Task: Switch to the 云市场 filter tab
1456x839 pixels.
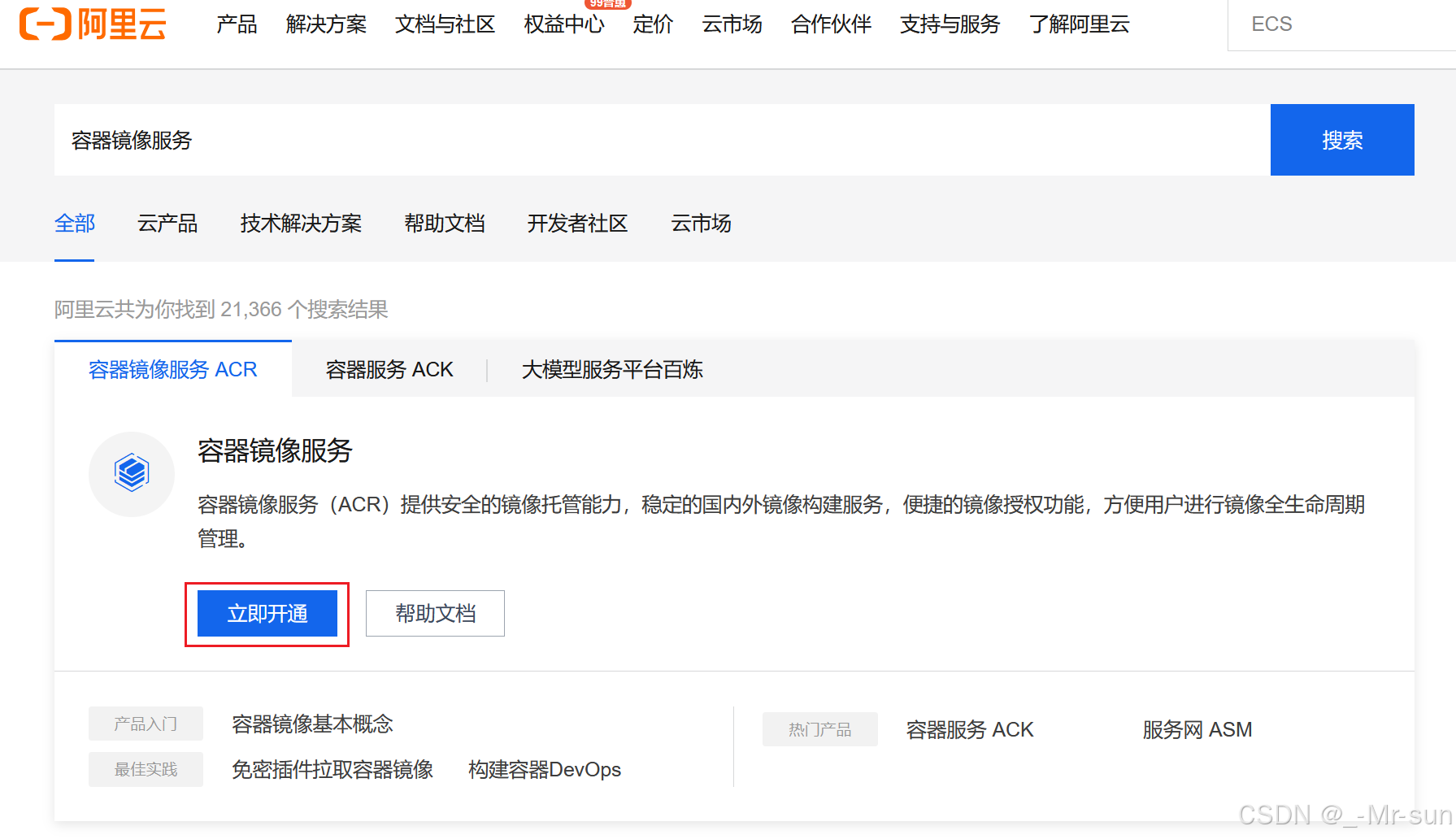Action: pos(701,224)
